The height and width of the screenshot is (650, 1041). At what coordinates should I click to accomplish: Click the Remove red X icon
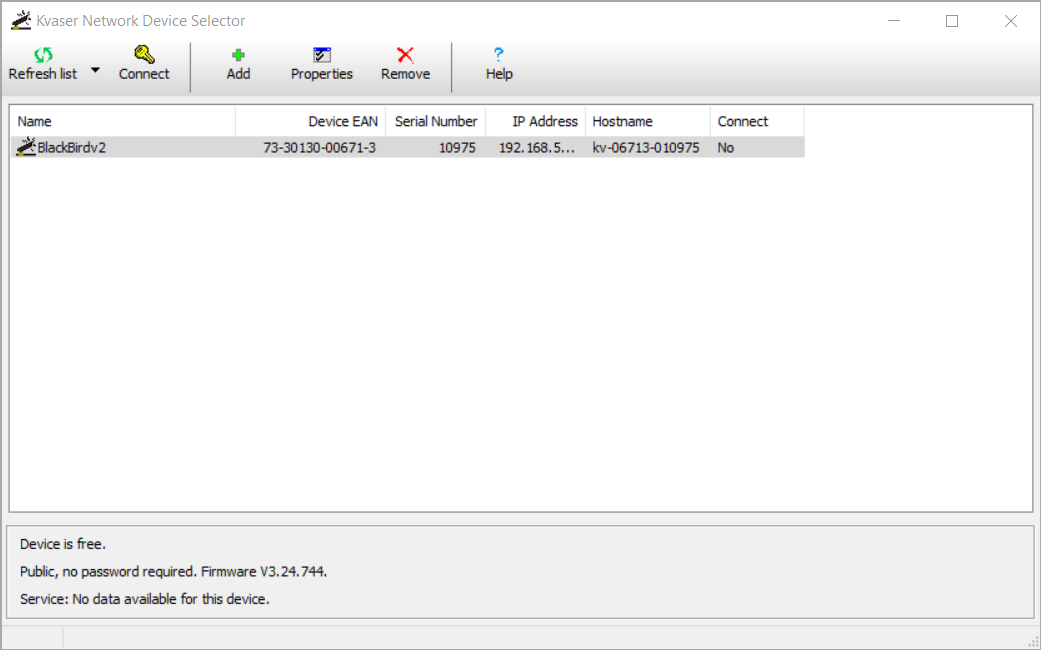(405, 54)
